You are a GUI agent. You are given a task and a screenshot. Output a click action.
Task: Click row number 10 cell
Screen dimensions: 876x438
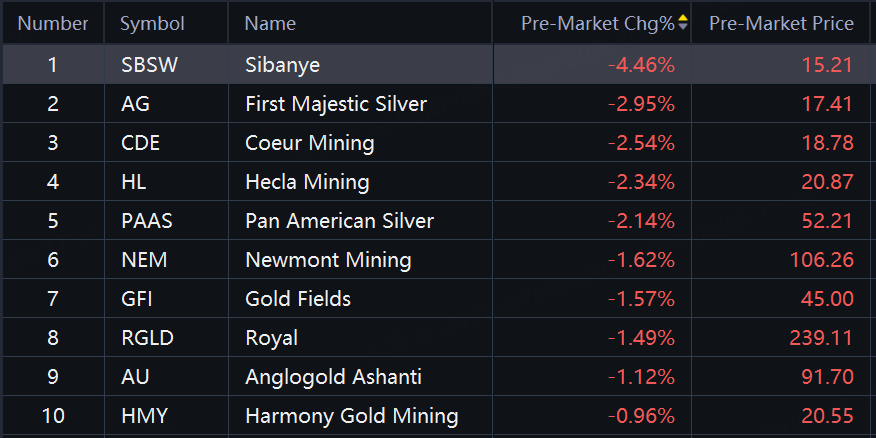[x=53, y=416]
